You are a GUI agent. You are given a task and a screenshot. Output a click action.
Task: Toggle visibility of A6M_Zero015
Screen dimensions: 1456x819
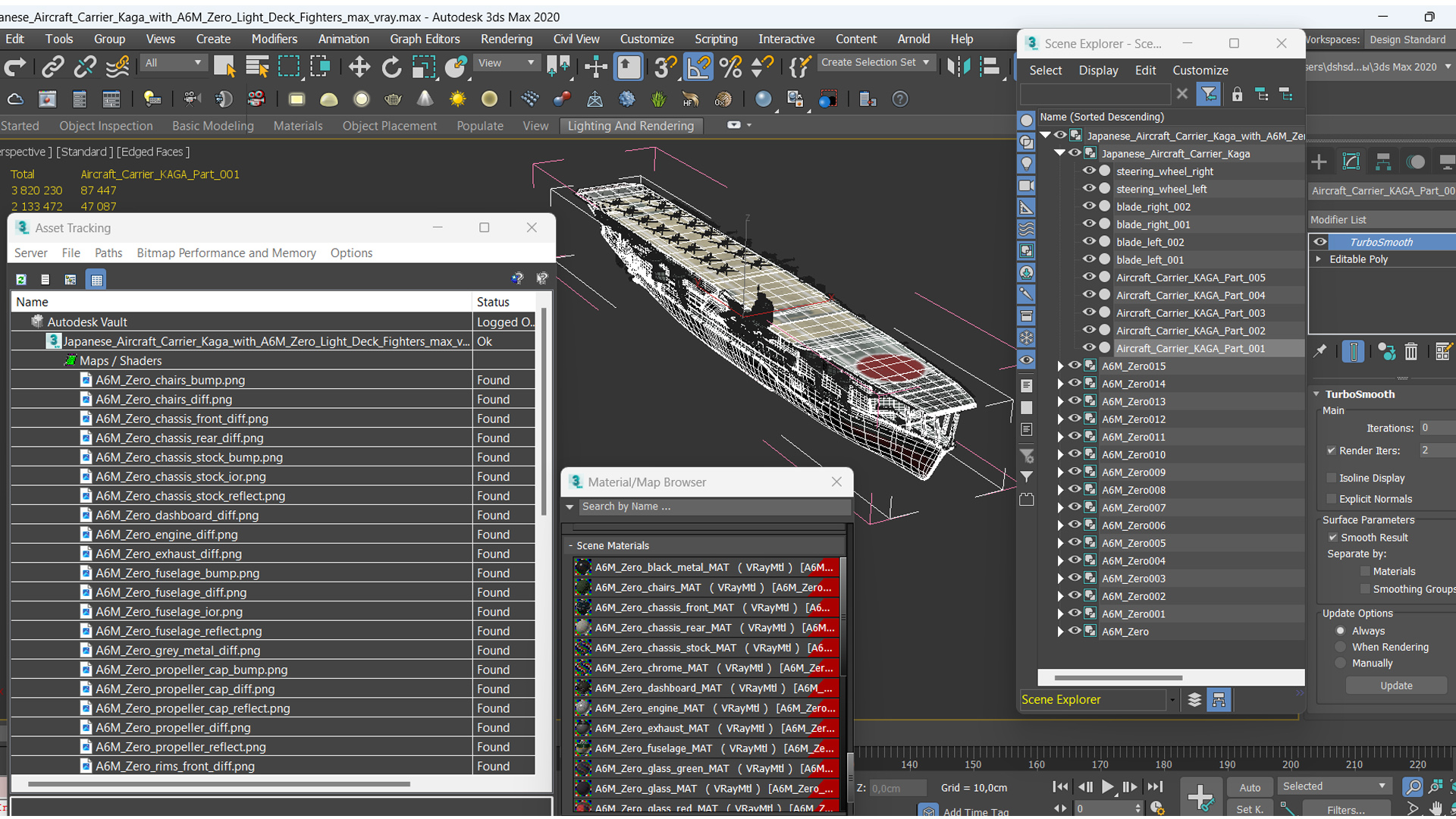1075,366
